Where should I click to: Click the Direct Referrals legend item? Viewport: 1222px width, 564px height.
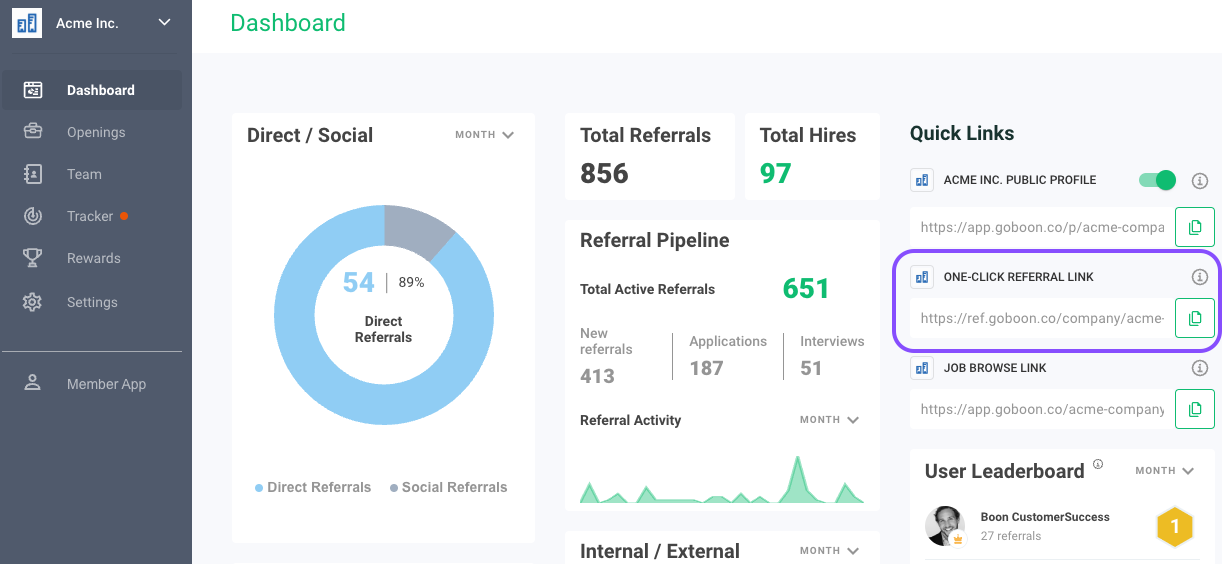tap(312, 487)
